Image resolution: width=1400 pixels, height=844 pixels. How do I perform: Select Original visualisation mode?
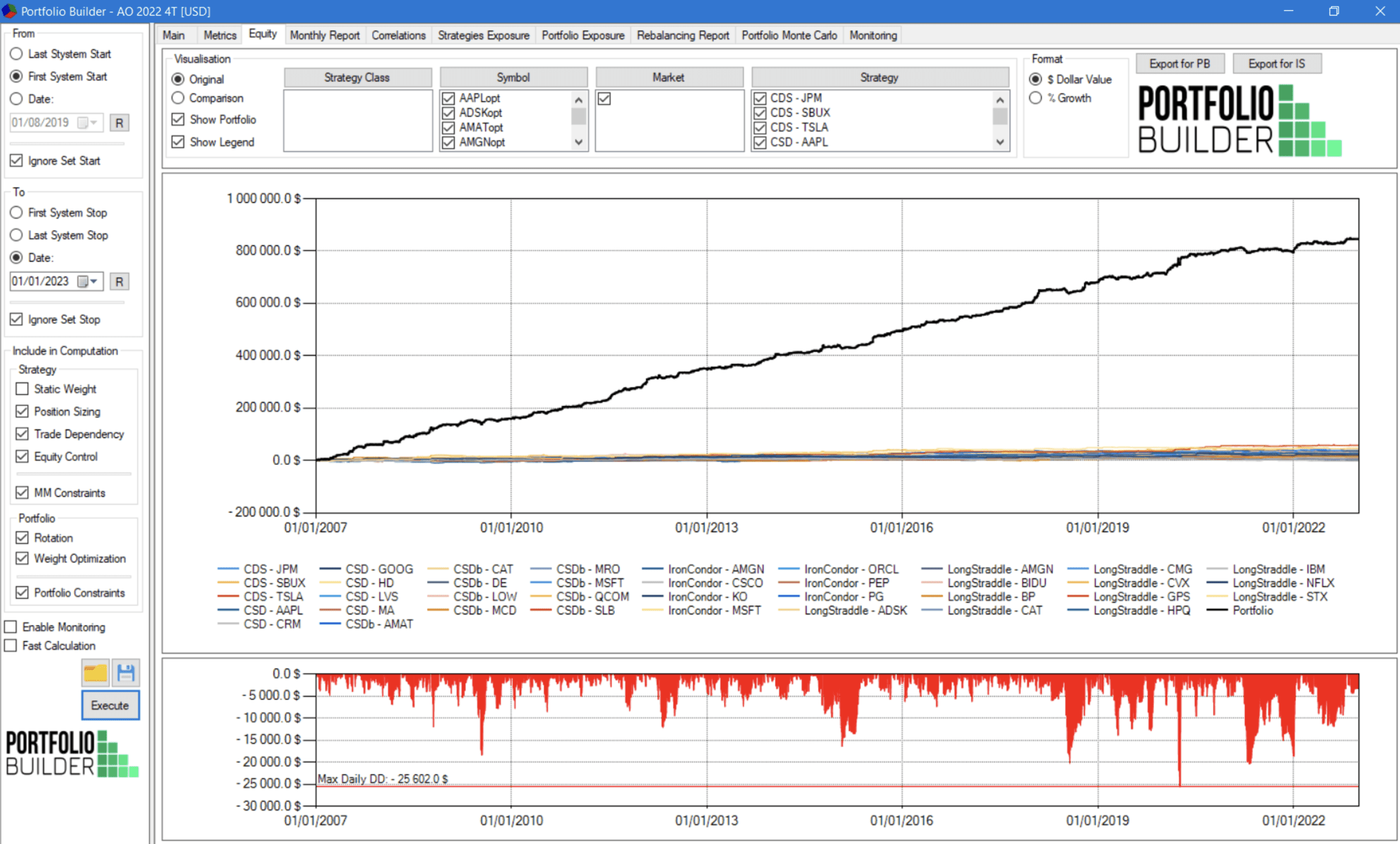[178, 79]
